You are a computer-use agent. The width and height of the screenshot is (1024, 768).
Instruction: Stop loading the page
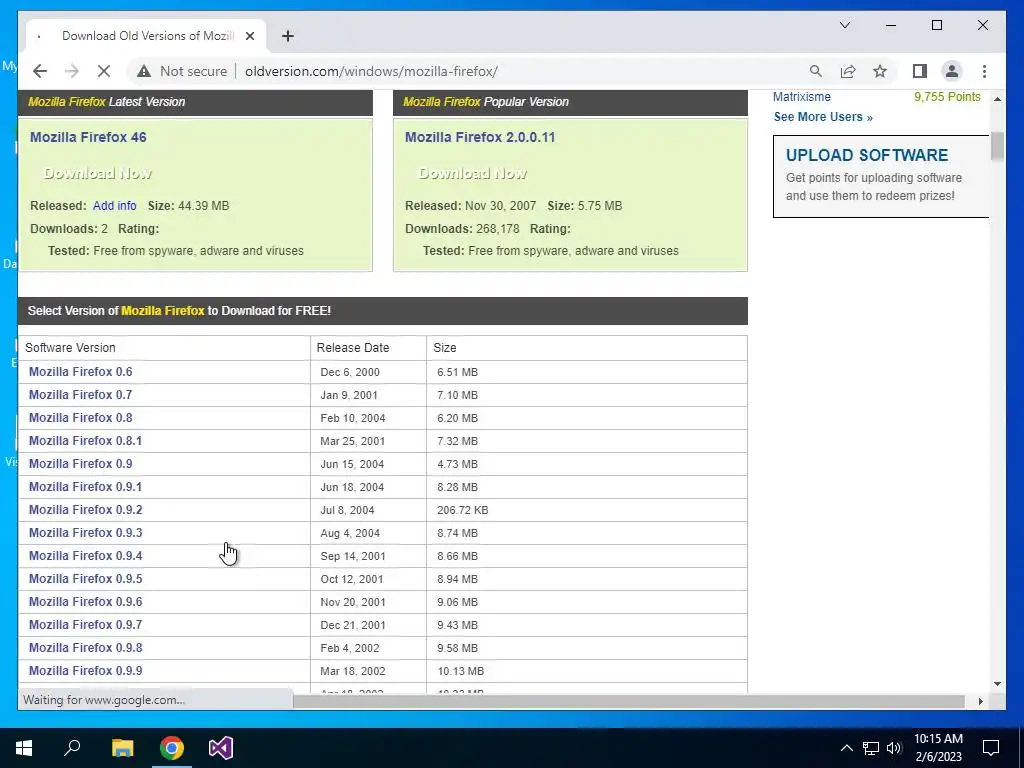[104, 71]
